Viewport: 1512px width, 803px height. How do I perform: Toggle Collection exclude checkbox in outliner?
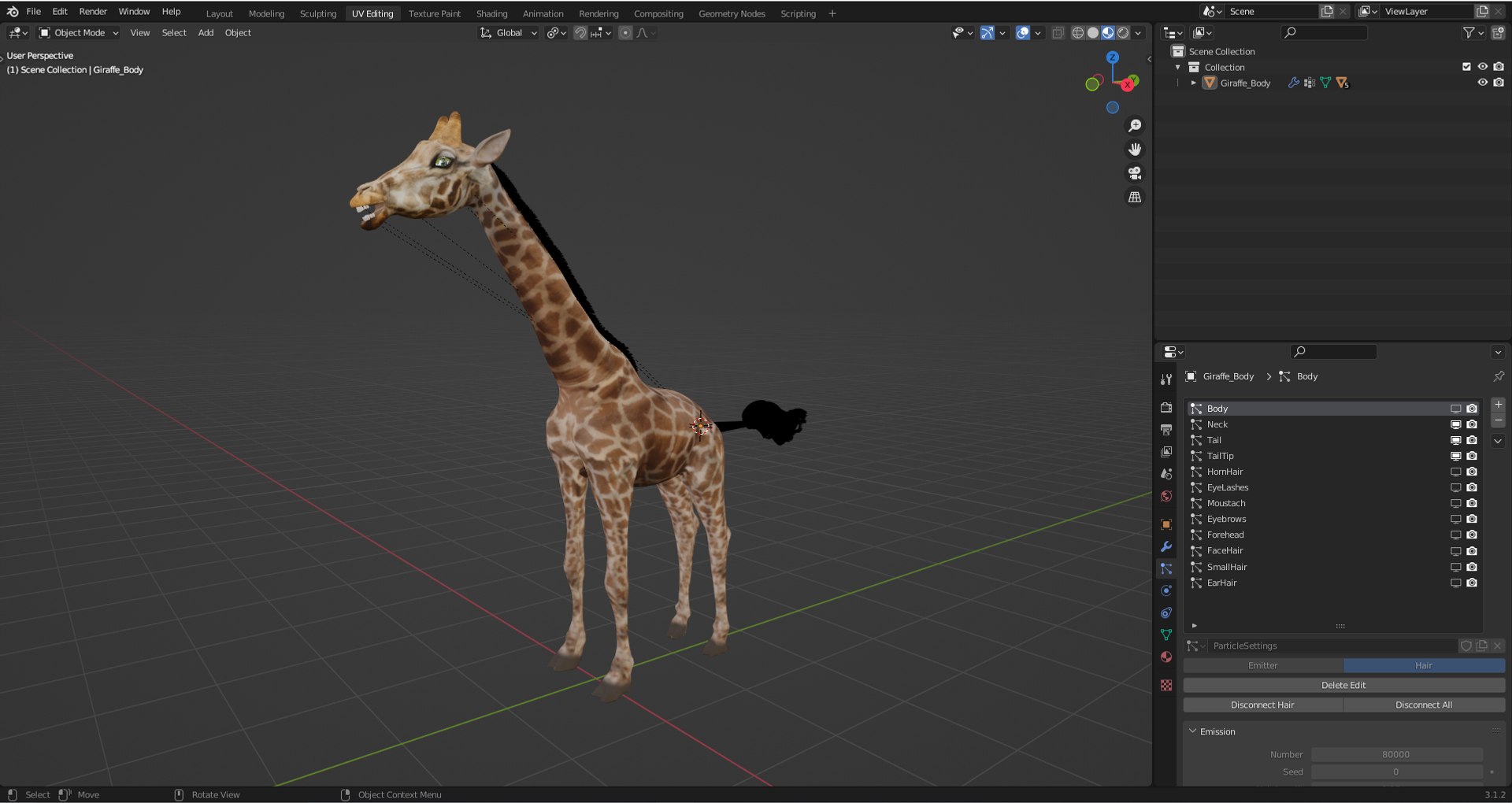pyautogui.click(x=1466, y=67)
